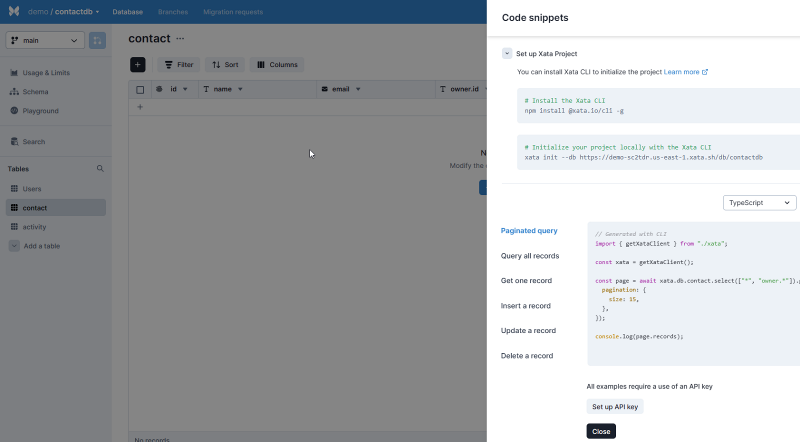800x442 pixels.
Task: Click the black plus add record button
Action: click(138, 64)
